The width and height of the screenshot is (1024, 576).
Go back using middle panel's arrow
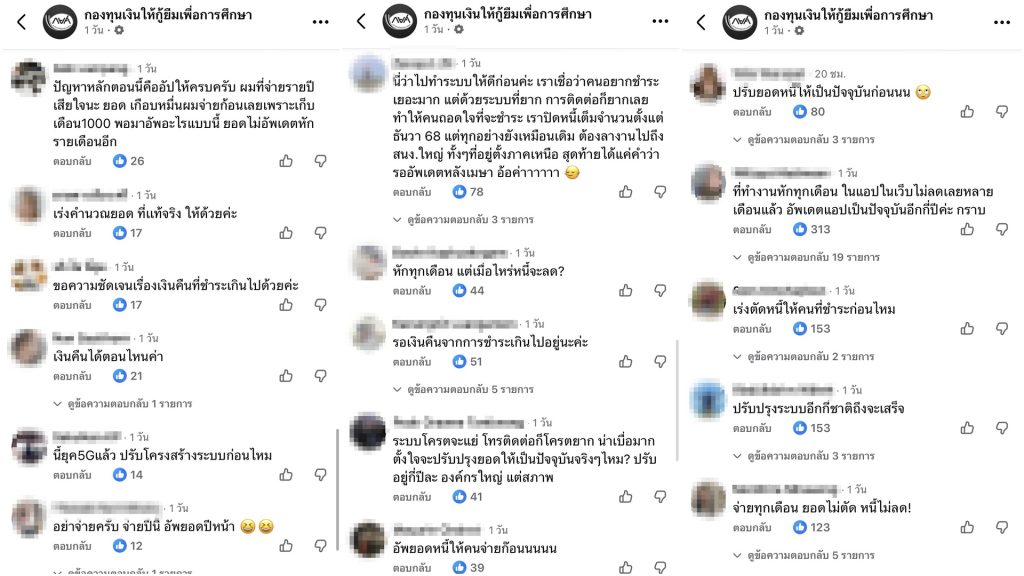[361, 22]
